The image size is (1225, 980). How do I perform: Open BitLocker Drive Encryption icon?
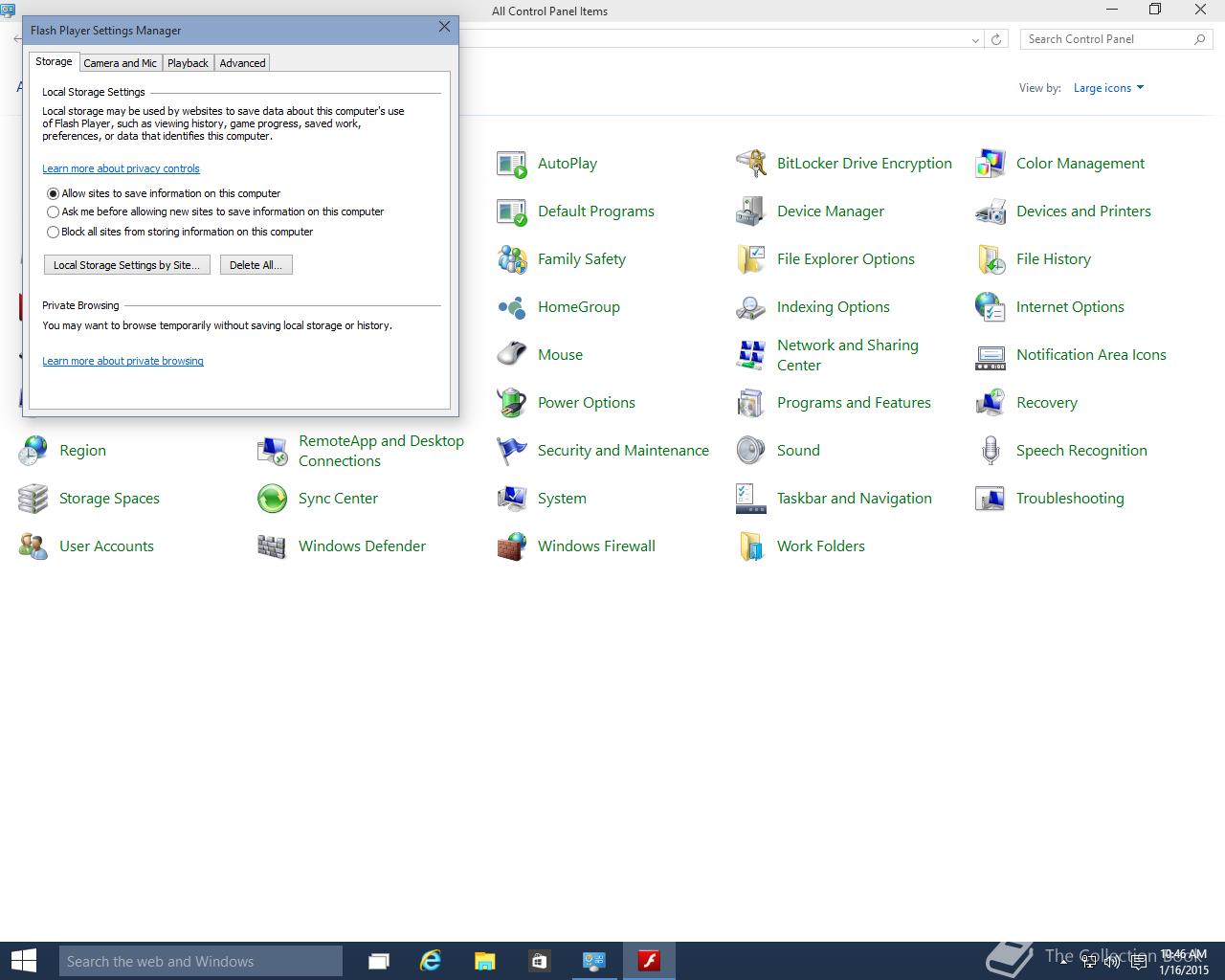[x=751, y=164]
